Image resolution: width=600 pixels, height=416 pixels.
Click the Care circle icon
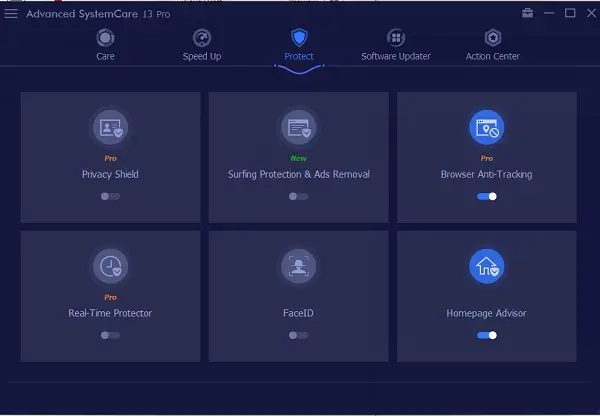(x=105, y=38)
